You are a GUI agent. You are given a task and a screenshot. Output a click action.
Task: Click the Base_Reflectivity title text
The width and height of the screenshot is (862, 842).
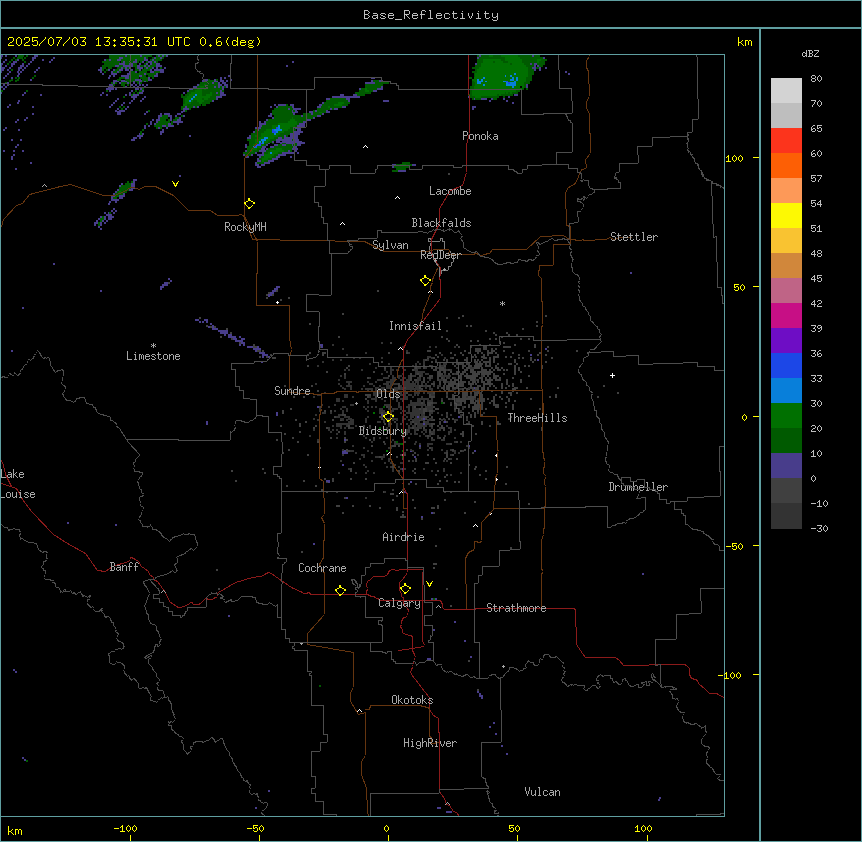(431, 15)
